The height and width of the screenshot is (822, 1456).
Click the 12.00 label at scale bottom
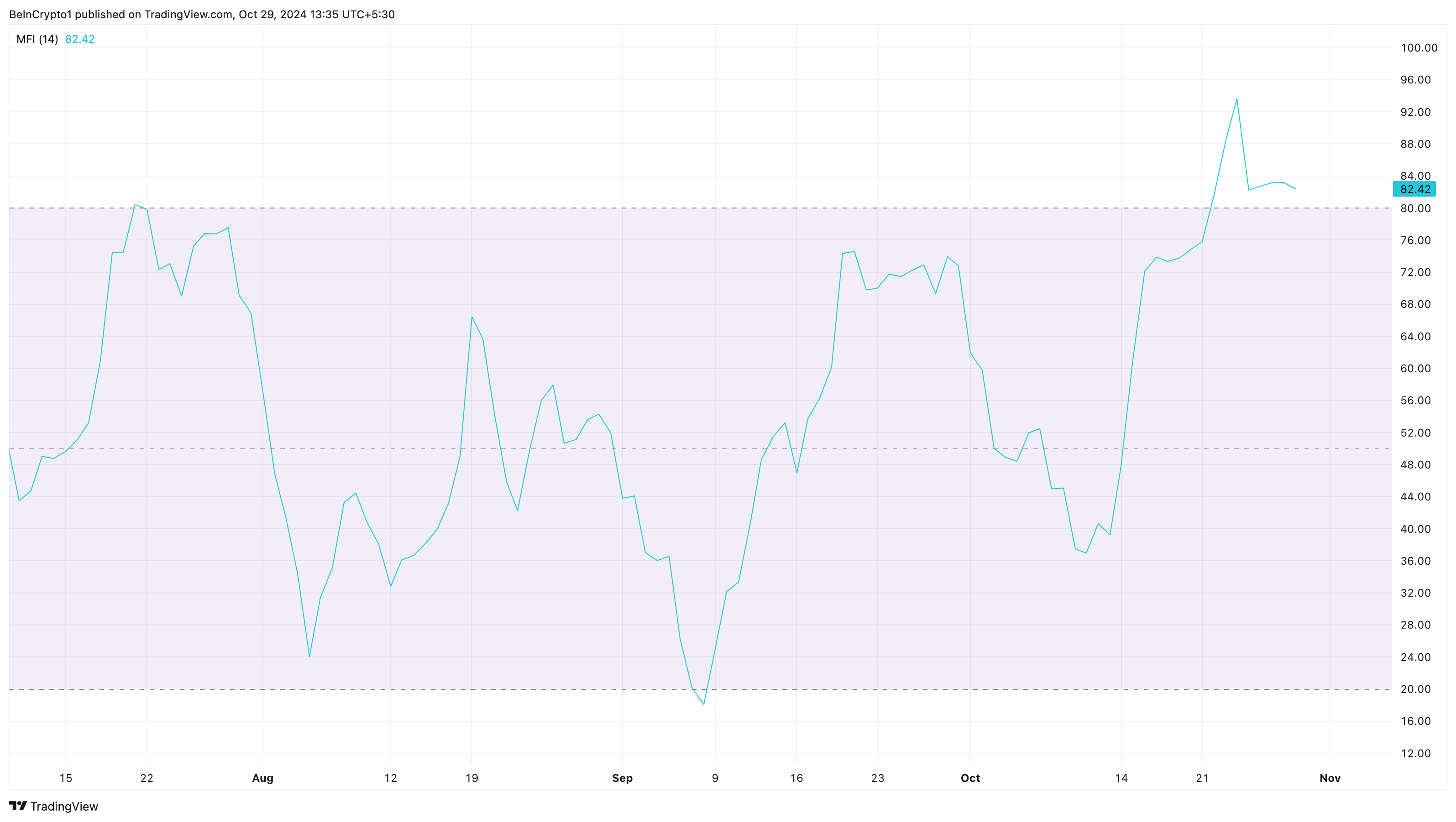[1415, 754]
